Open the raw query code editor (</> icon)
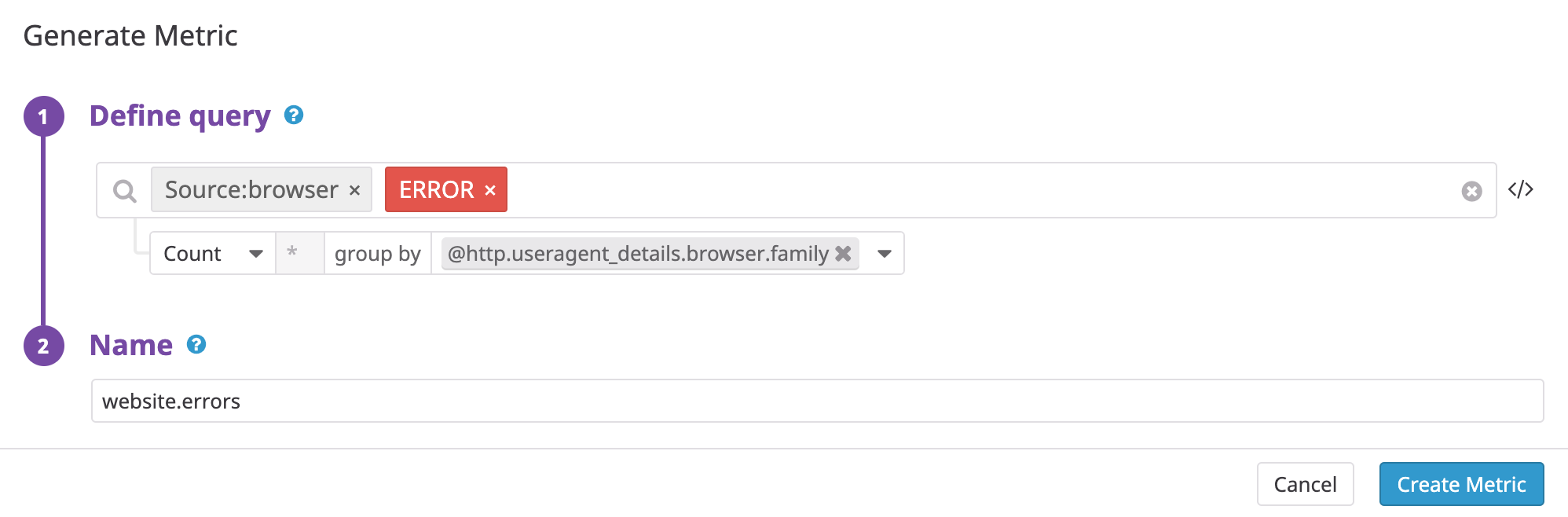 [1522, 189]
